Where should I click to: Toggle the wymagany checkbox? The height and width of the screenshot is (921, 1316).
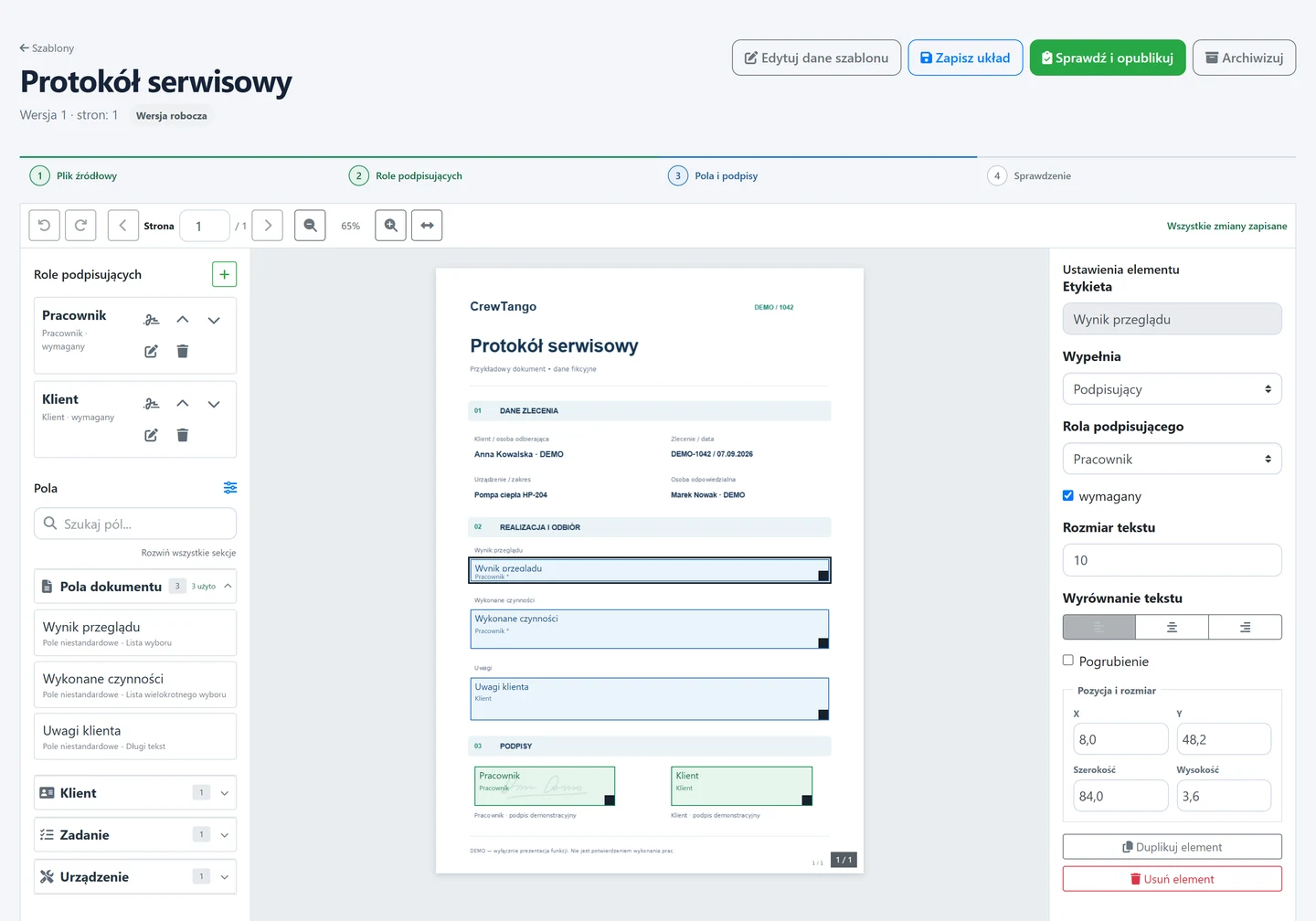pyautogui.click(x=1067, y=495)
